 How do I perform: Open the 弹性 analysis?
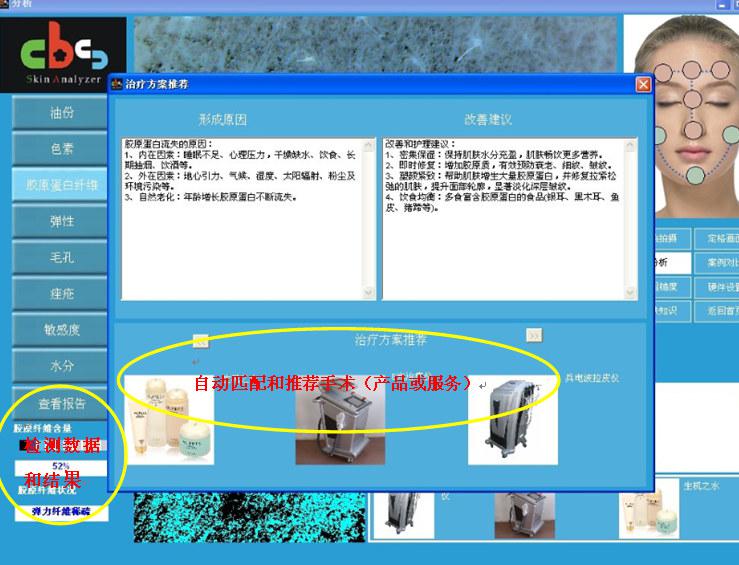click(x=62, y=221)
